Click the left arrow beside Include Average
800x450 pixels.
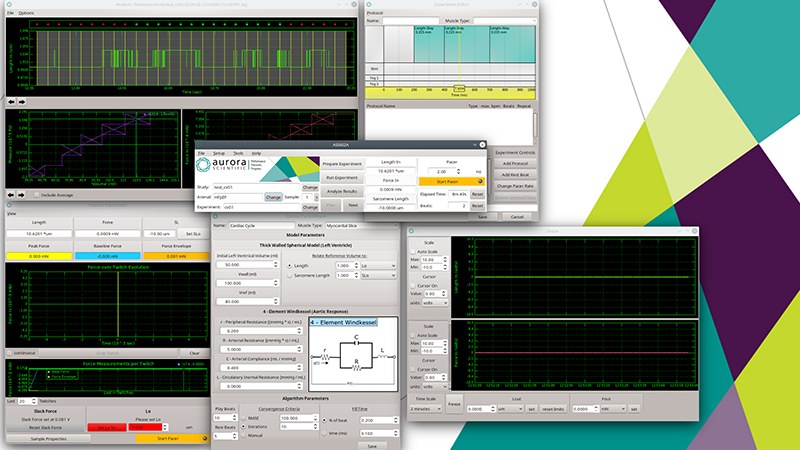11,195
